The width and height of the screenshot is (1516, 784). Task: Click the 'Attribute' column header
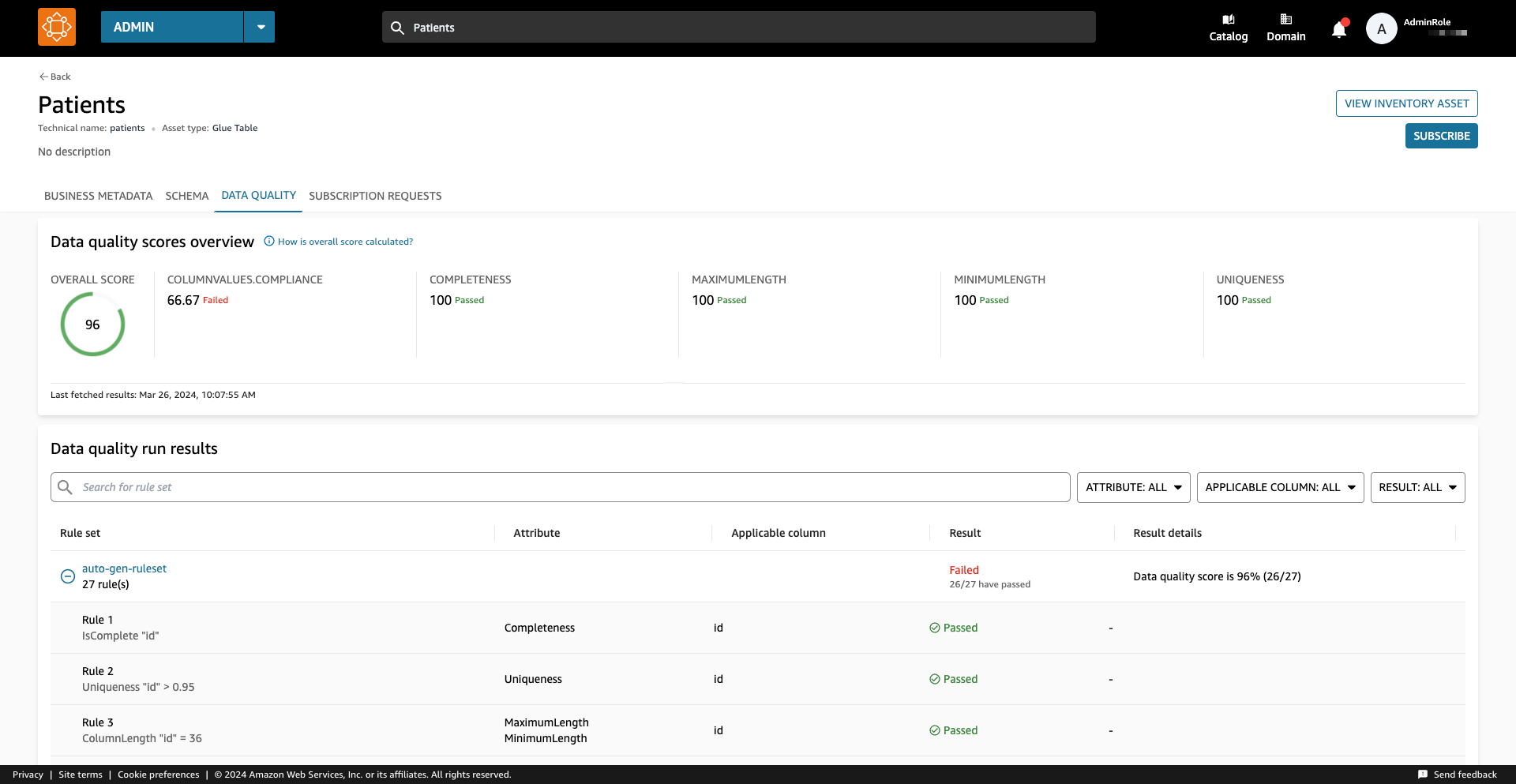(537, 533)
